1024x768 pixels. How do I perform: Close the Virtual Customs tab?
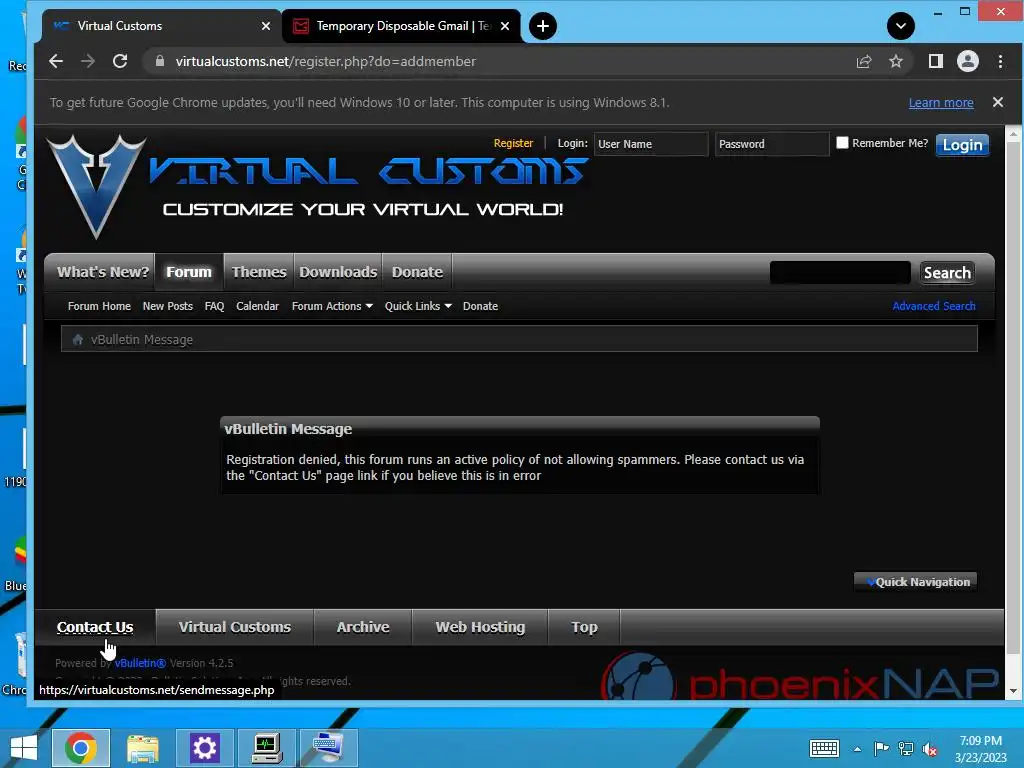coord(266,26)
